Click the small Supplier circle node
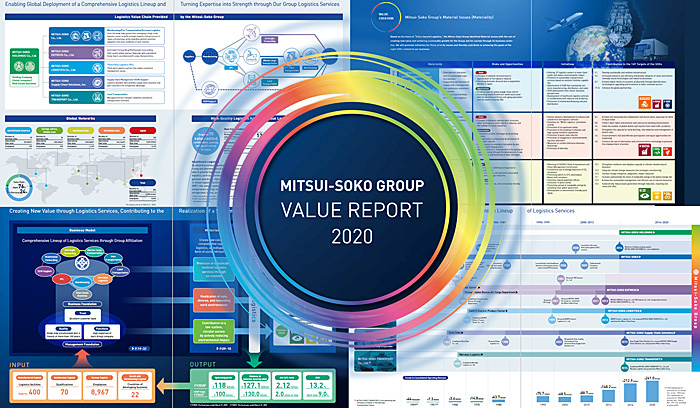This screenshot has height=408, width=700. tap(189, 56)
